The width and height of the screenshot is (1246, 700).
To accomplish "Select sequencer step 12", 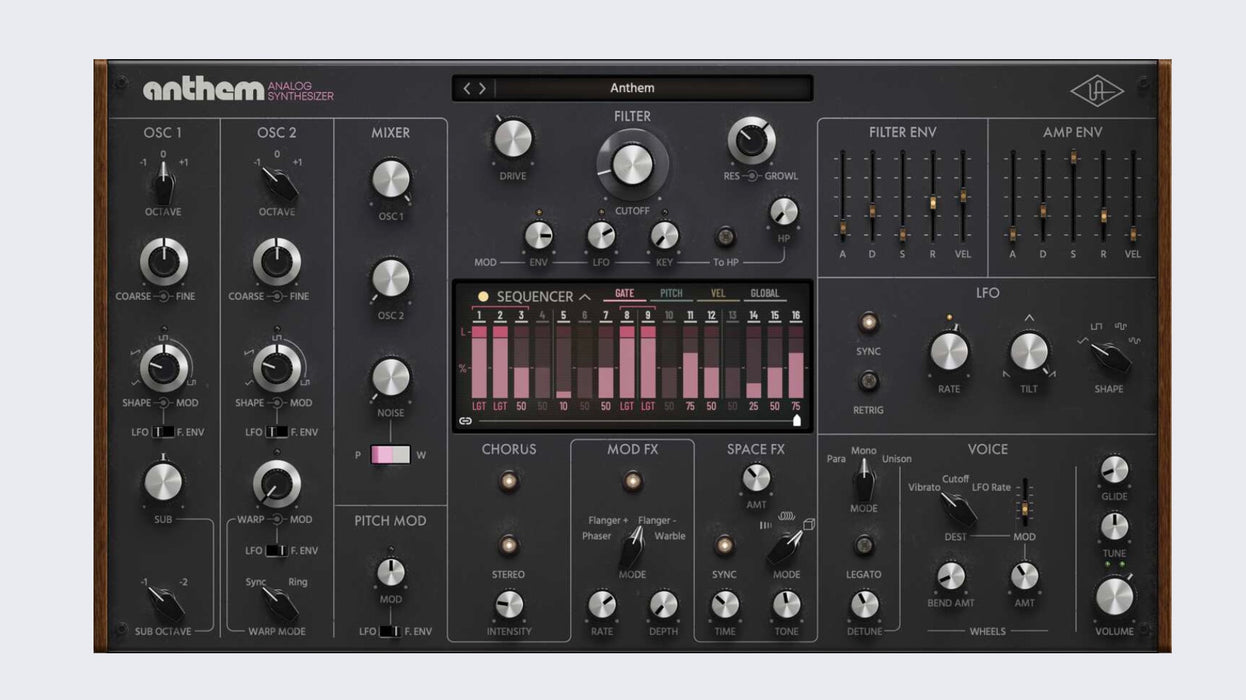I will 712,316.
